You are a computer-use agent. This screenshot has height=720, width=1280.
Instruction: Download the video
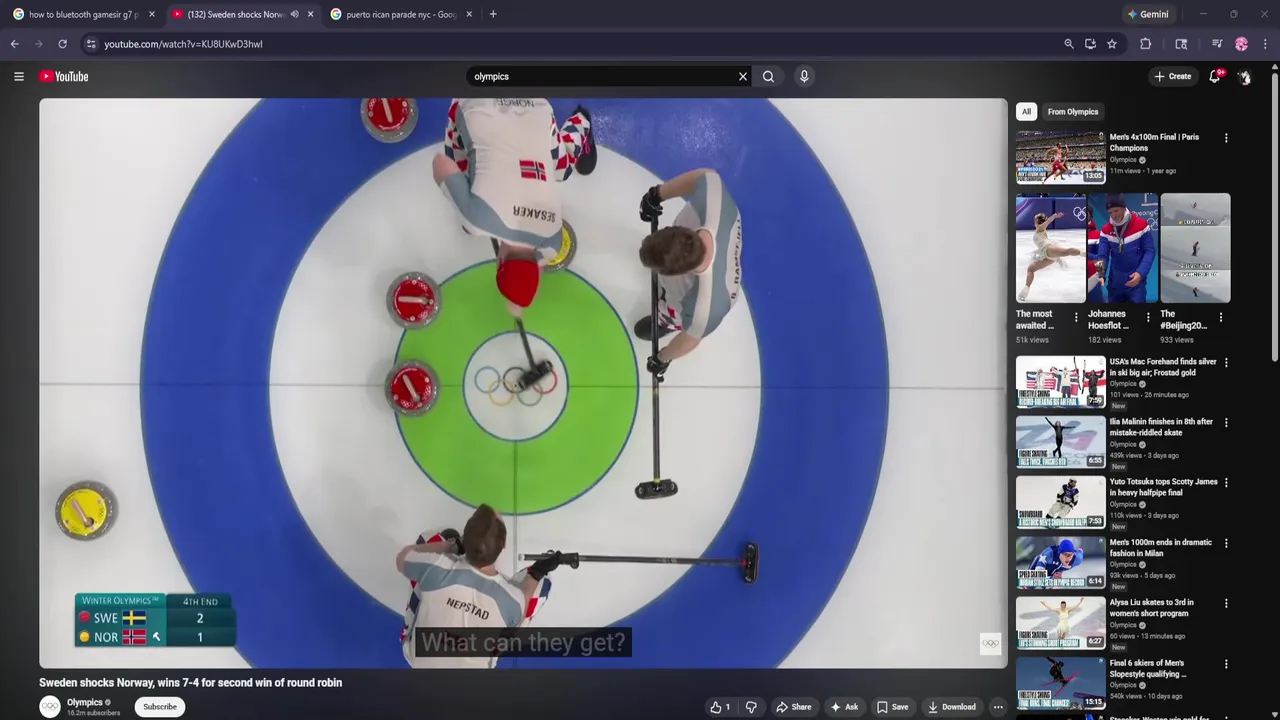[951, 707]
